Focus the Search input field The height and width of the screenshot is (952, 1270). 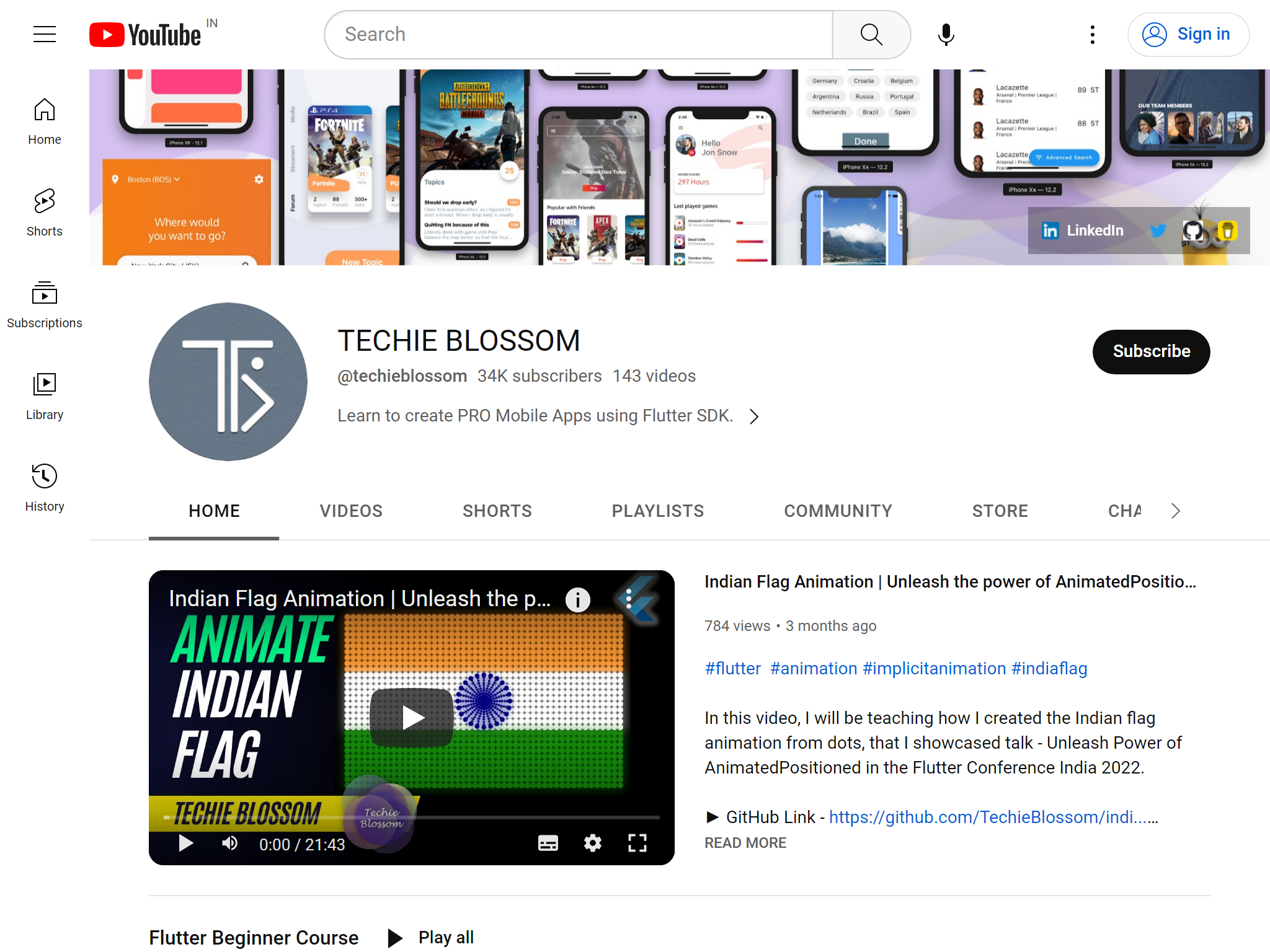point(579,35)
